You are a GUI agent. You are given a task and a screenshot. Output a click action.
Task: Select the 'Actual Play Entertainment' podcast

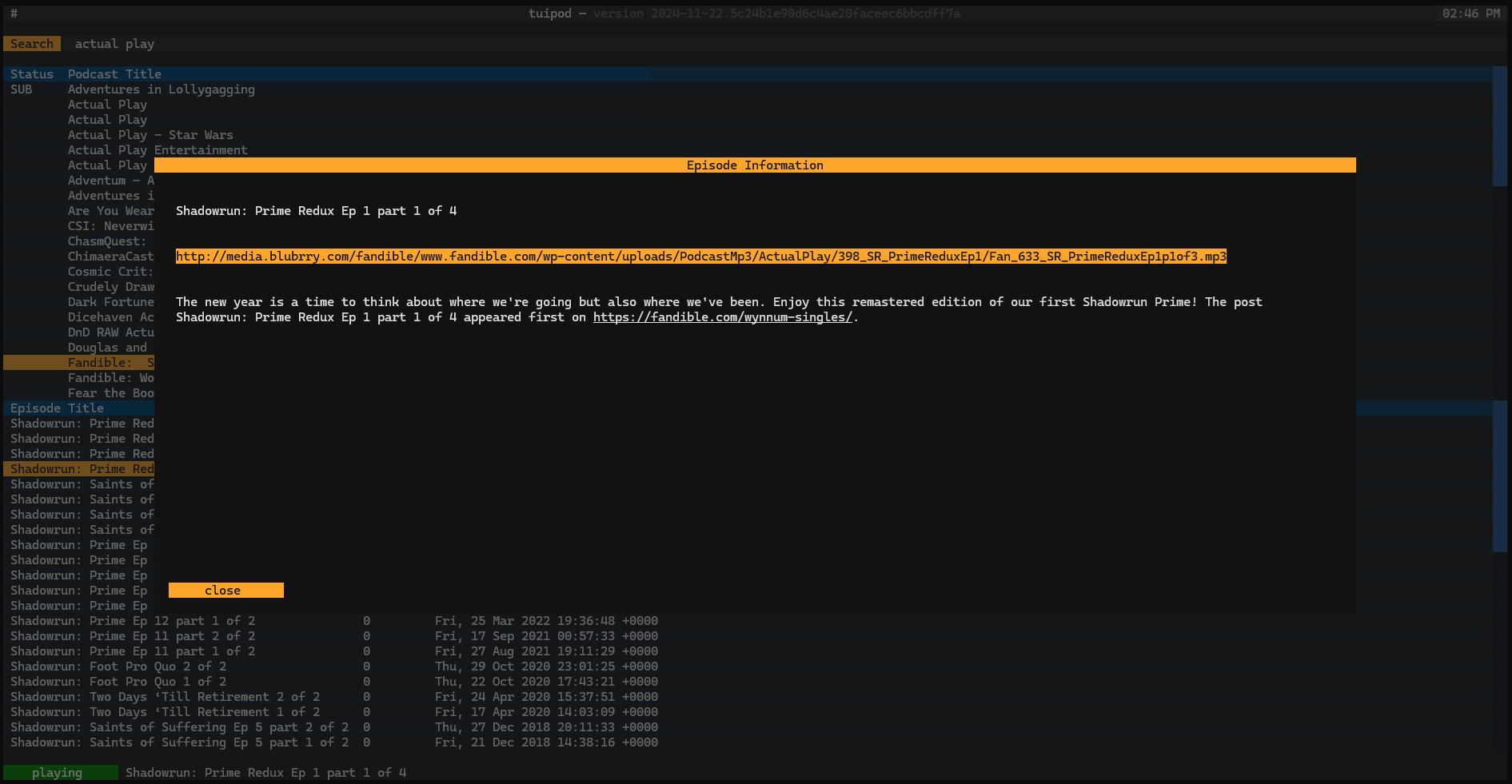pyautogui.click(x=158, y=150)
